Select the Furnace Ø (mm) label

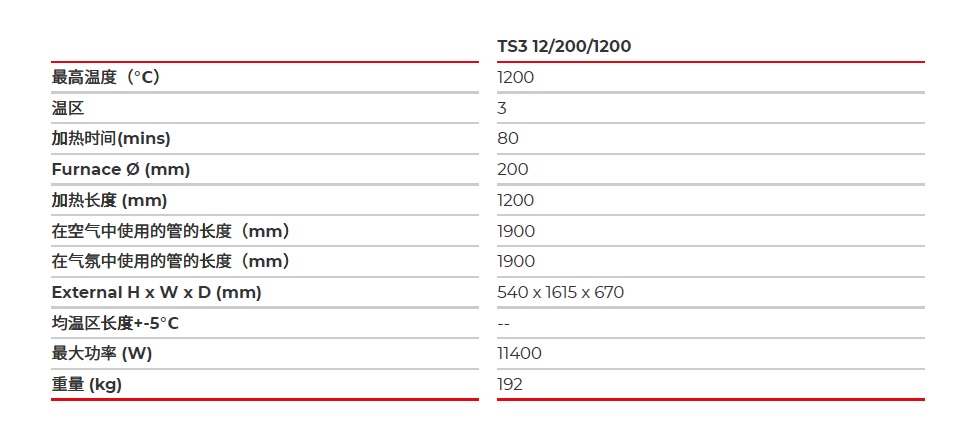pos(121,170)
